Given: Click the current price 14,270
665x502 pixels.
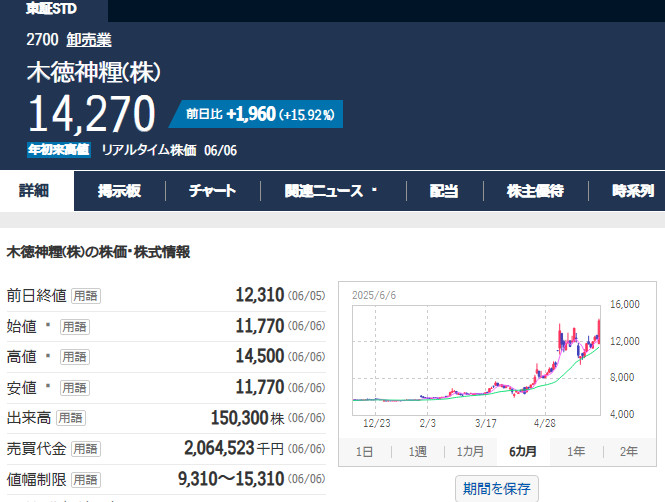Looking at the screenshot, I should point(92,114).
